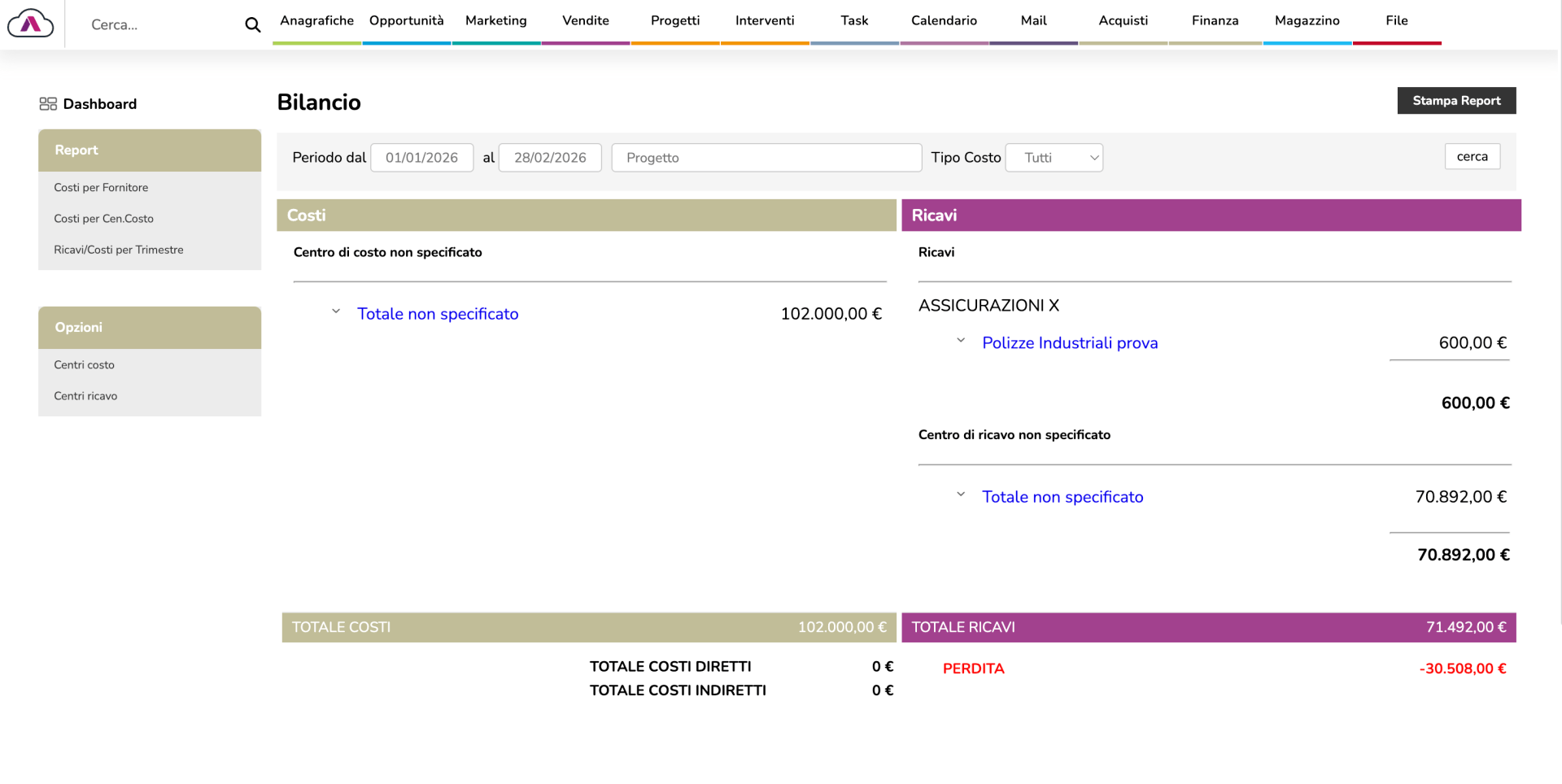Click the cerca button
Viewport: 1562px width, 784px height.
(1472, 157)
